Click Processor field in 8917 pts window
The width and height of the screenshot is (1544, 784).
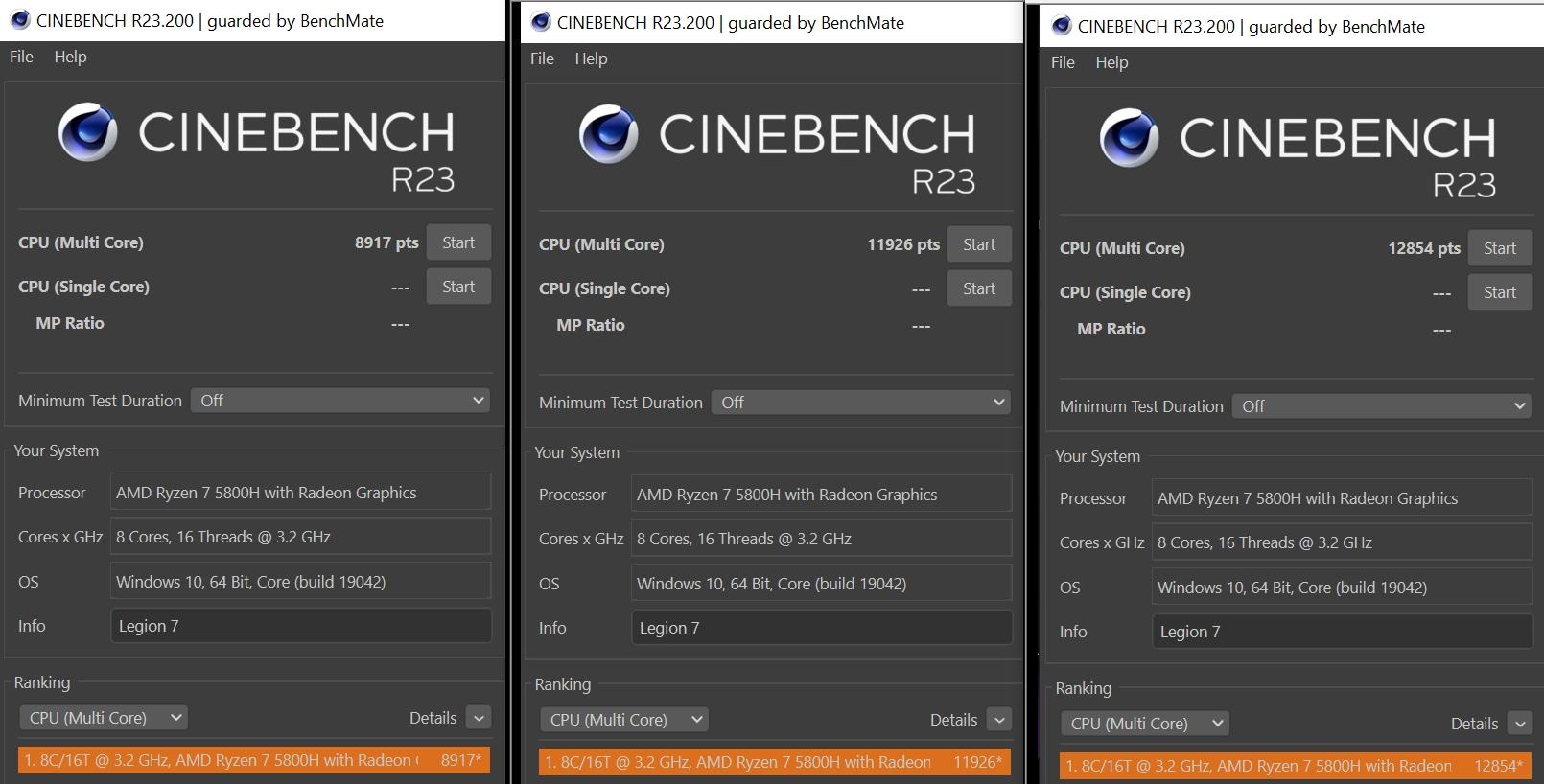pos(301,493)
